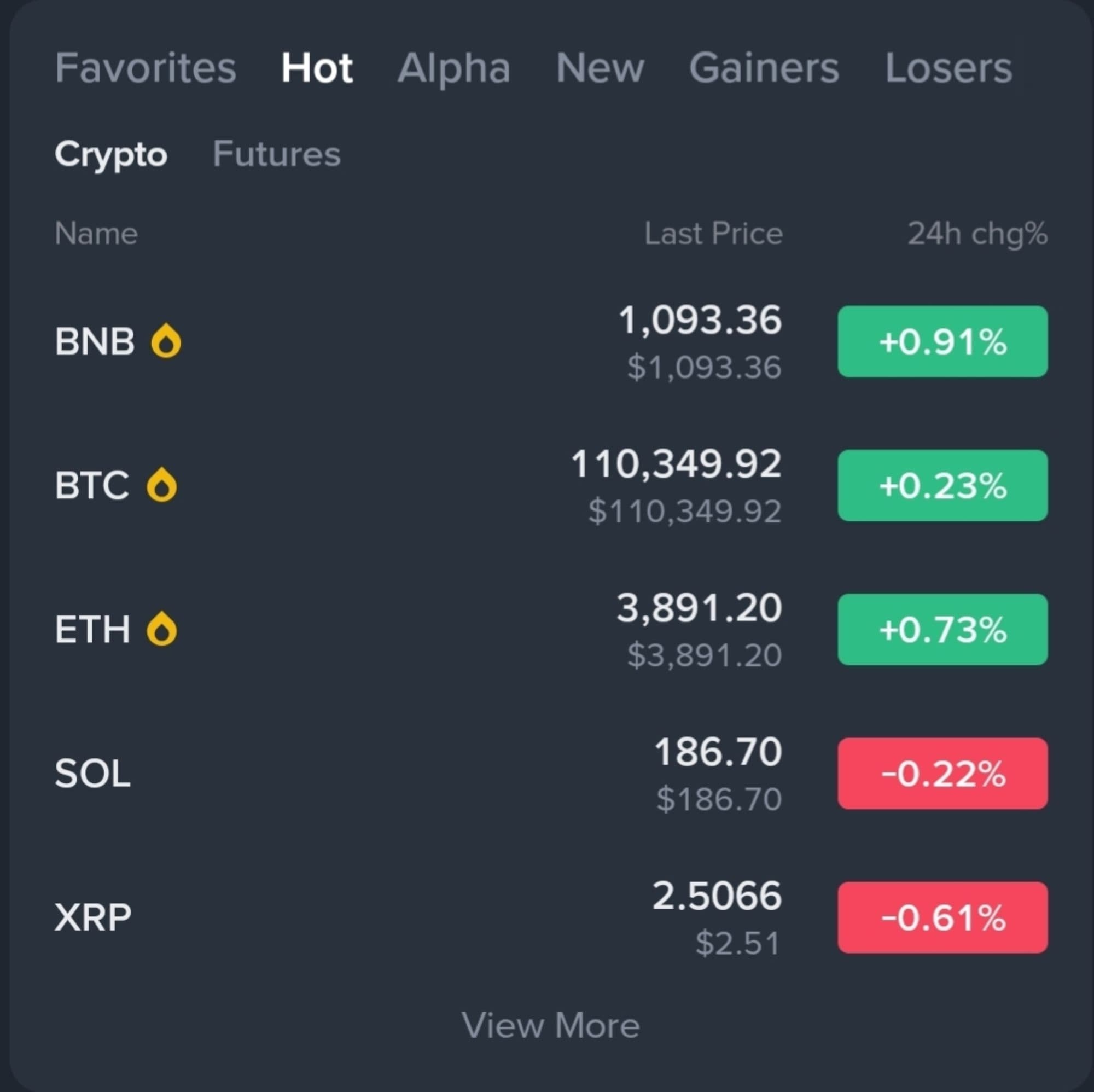Show the Losers tab
The height and width of the screenshot is (1092, 1094).
tap(948, 68)
